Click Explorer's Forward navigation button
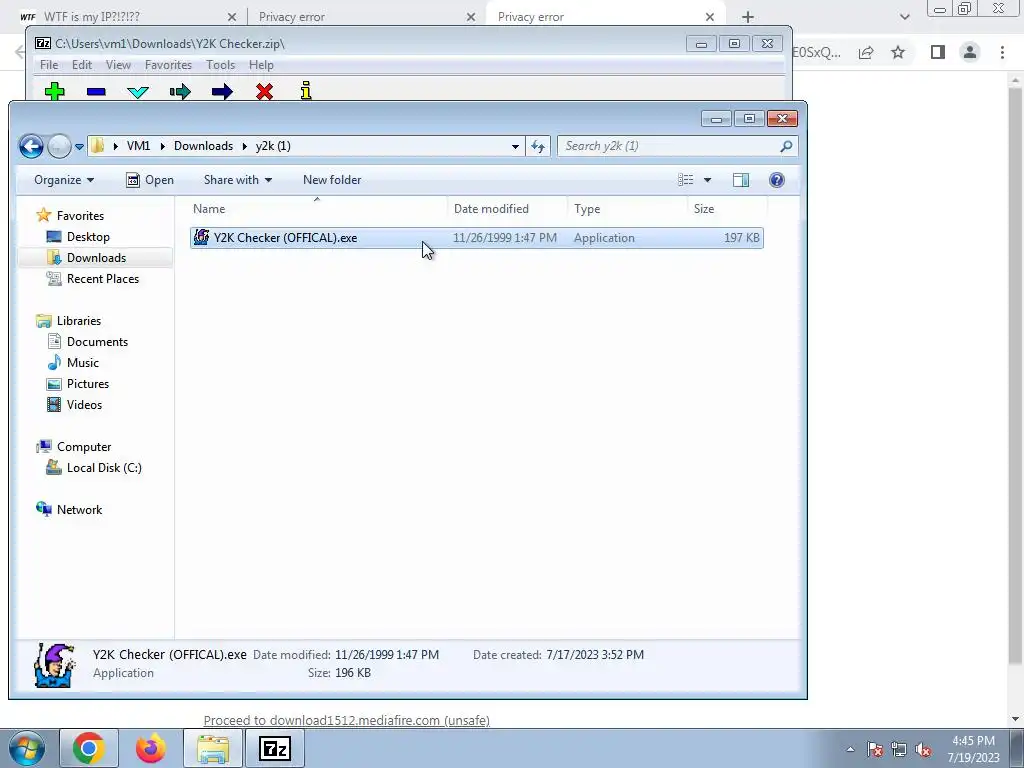 point(59,146)
